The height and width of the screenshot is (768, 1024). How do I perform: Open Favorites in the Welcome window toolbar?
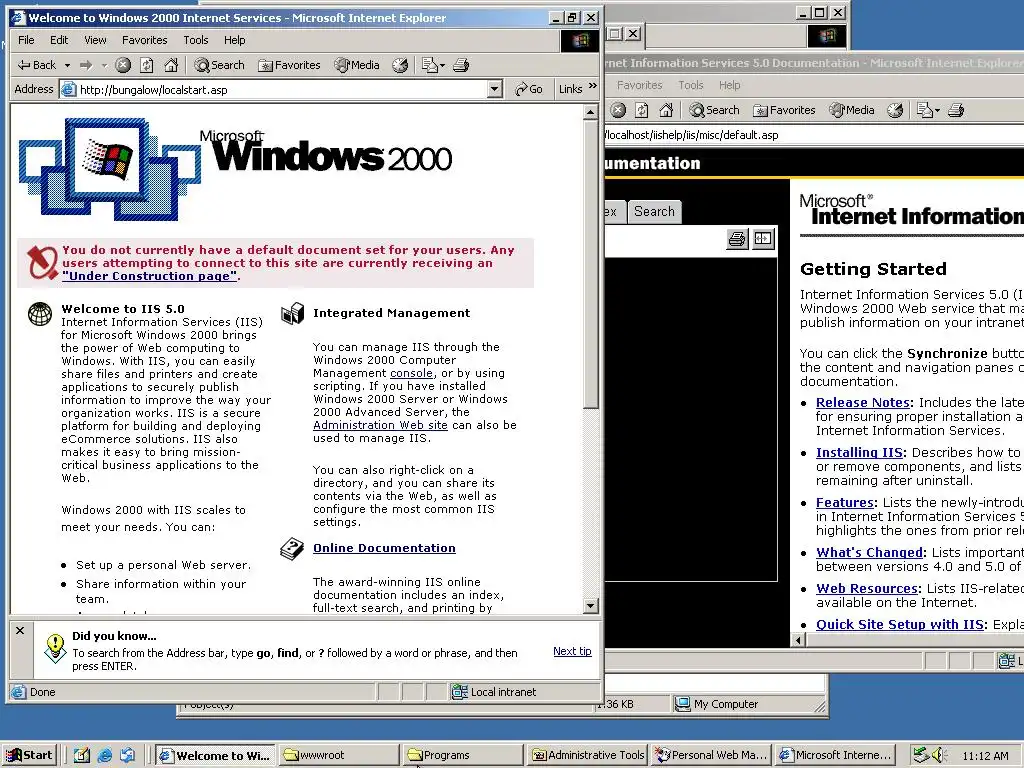(x=289, y=65)
